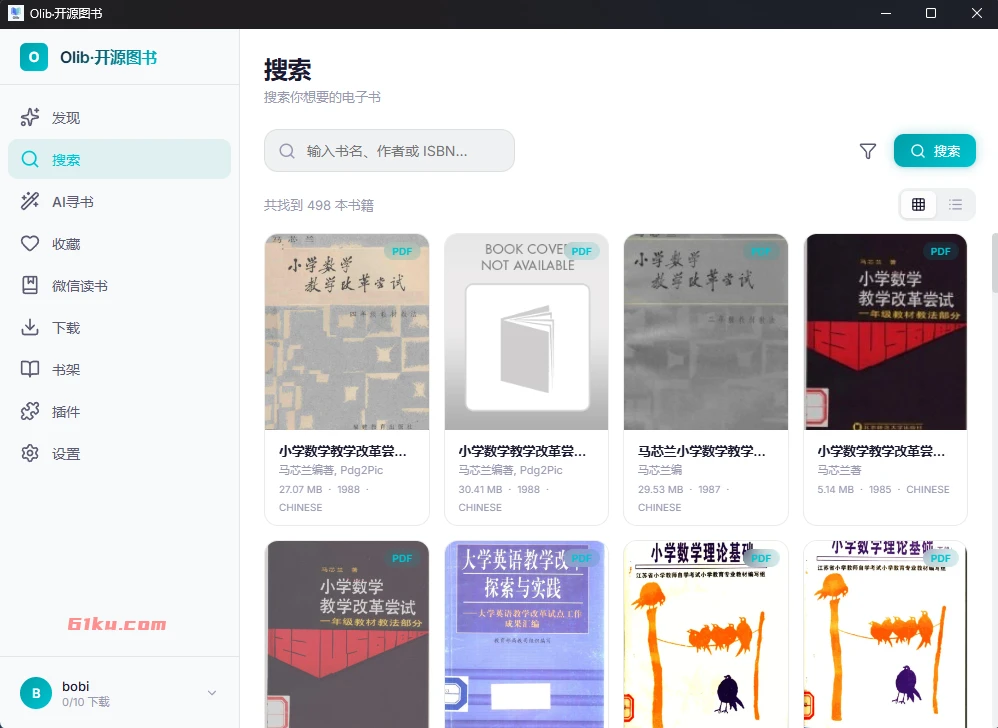Click the 30.41 MB book title

522,451
